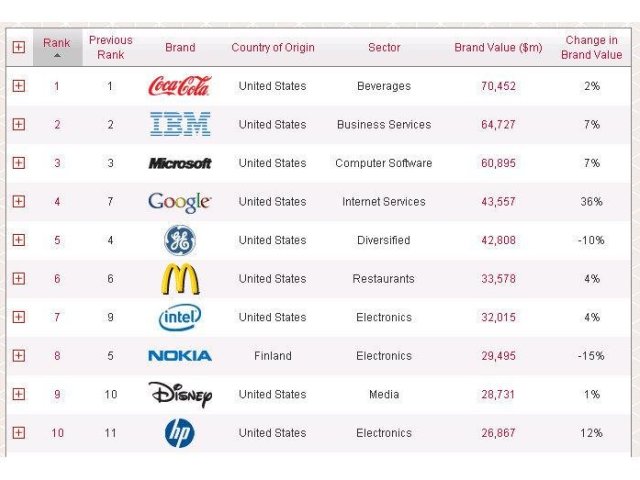
Task: Click the GE brand logo
Action: [180, 240]
